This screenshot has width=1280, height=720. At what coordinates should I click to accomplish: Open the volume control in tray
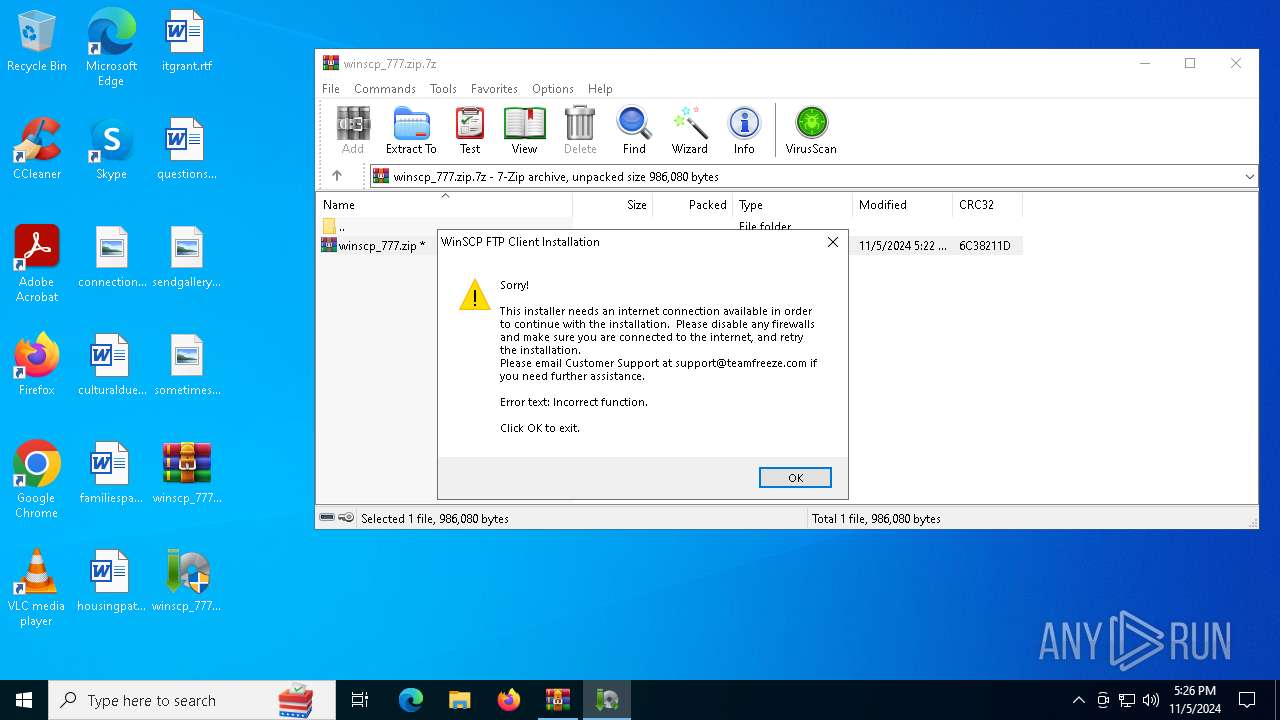(x=1151, y=700)
